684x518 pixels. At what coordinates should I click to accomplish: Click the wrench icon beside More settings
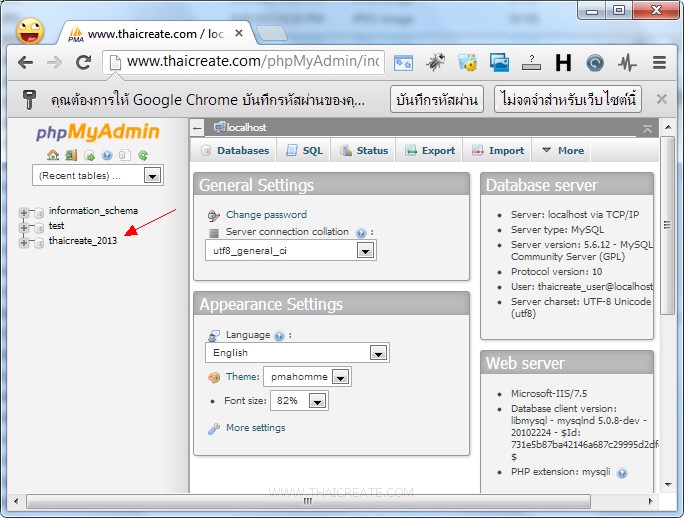(214, 429)
